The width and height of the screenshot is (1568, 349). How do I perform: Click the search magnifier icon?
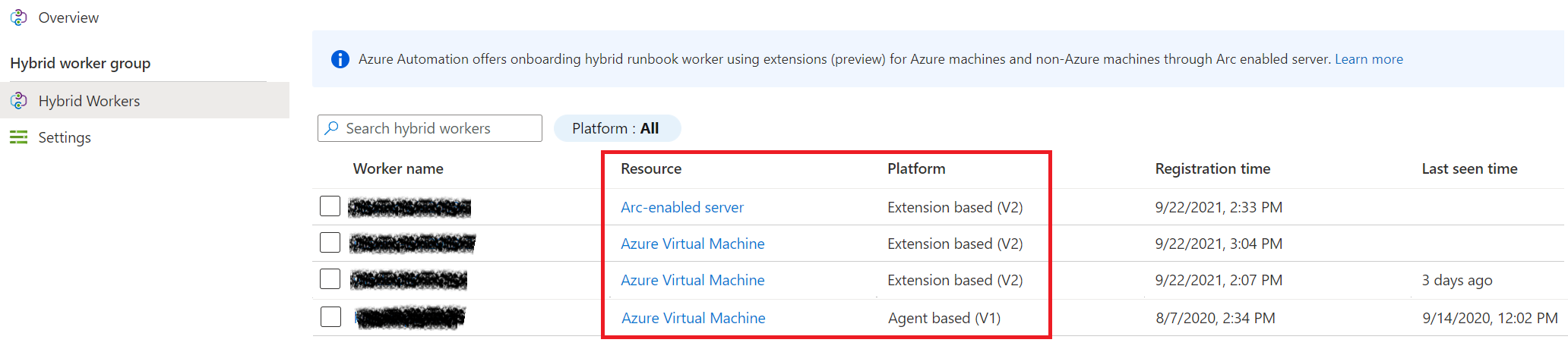pos(332,128)
